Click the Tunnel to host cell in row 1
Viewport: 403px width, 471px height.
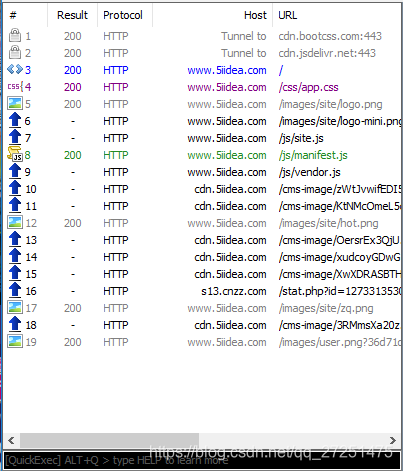click(244, 36)
